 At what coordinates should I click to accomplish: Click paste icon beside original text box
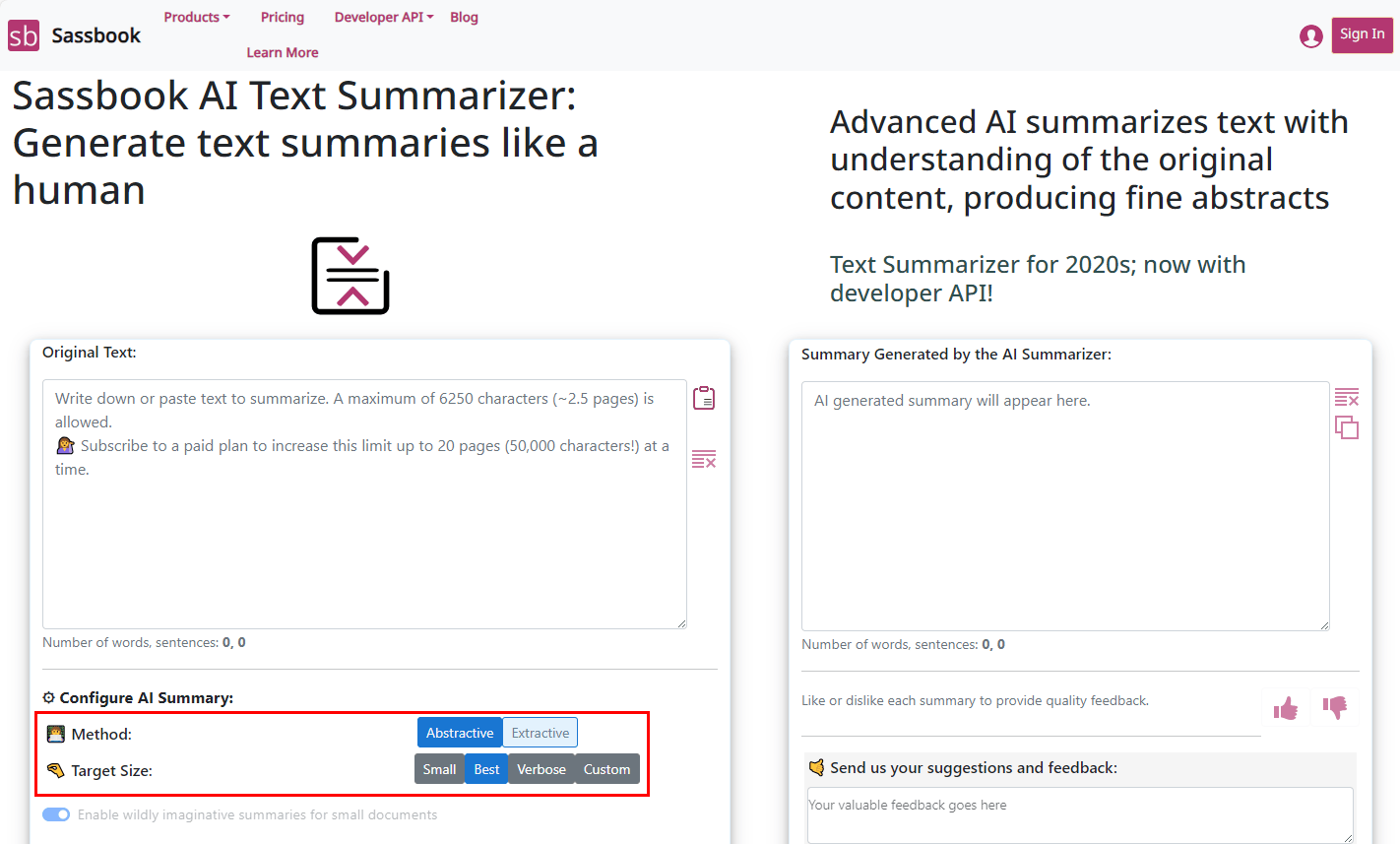pyautogui.click(x=704, y=398)
